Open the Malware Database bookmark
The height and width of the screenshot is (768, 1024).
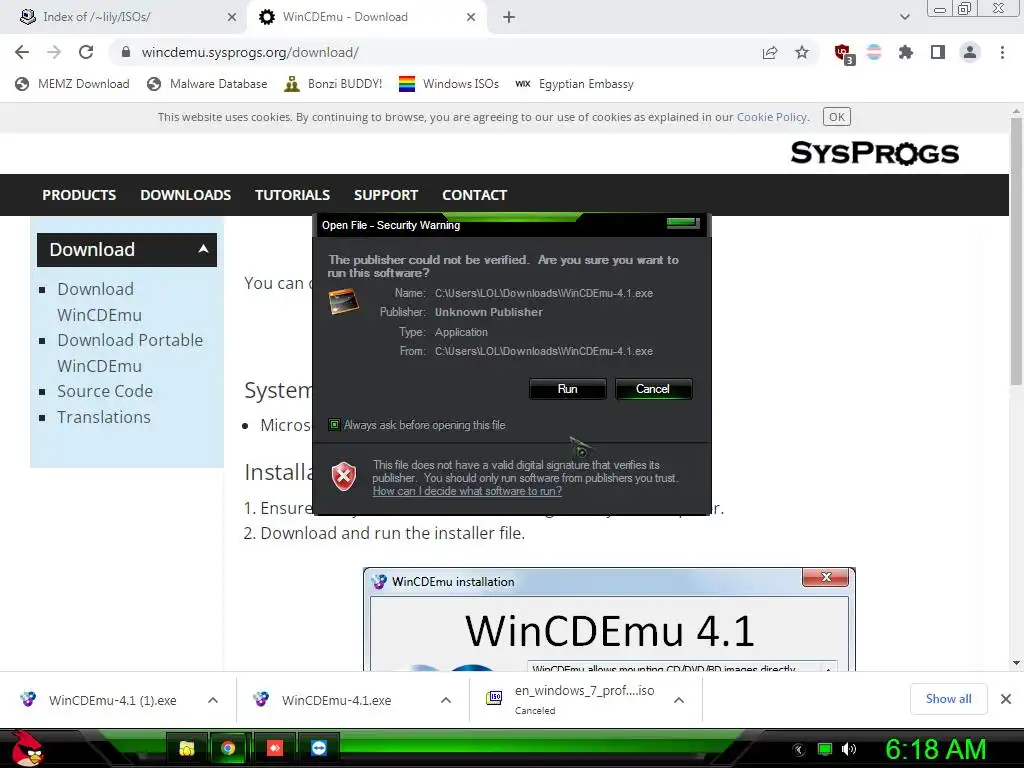(x=207, y=84)
